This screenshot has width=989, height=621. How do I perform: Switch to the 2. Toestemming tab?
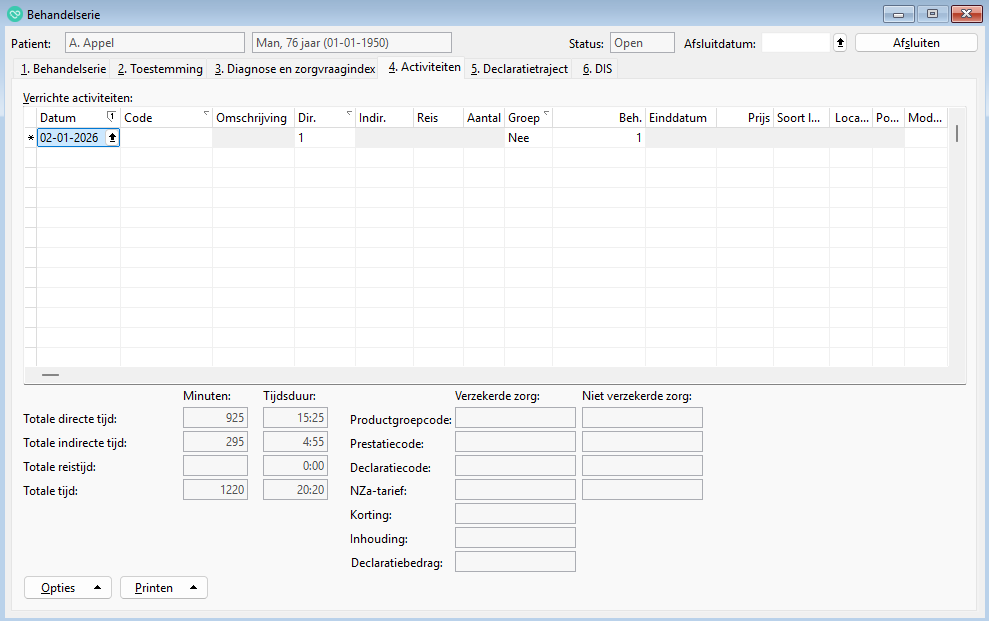tap(160, 69)
